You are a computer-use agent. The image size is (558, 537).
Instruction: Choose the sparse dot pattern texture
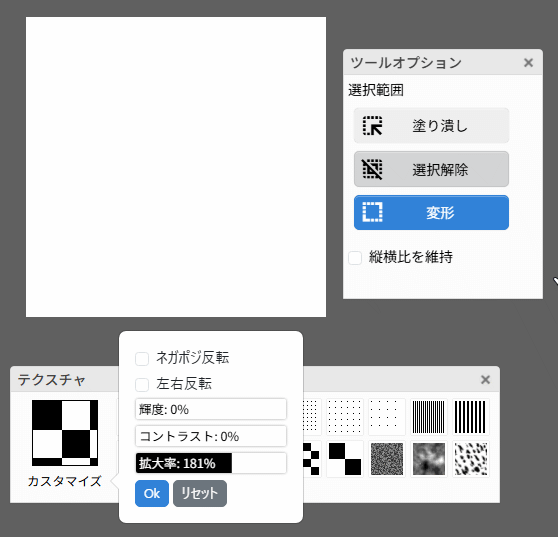[x=387, y=417]
